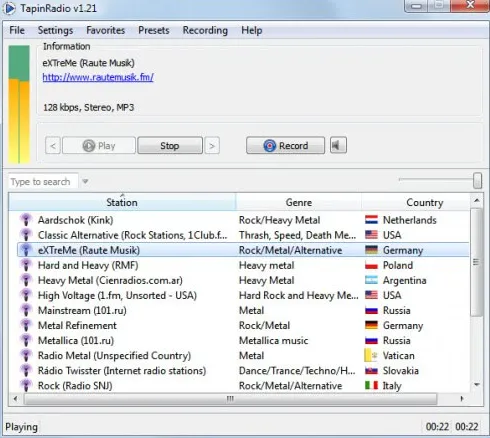Click the Rock (Radio SNJ) antenna icon
Screen dimensions: 490x438
click(x=26, y=386)
